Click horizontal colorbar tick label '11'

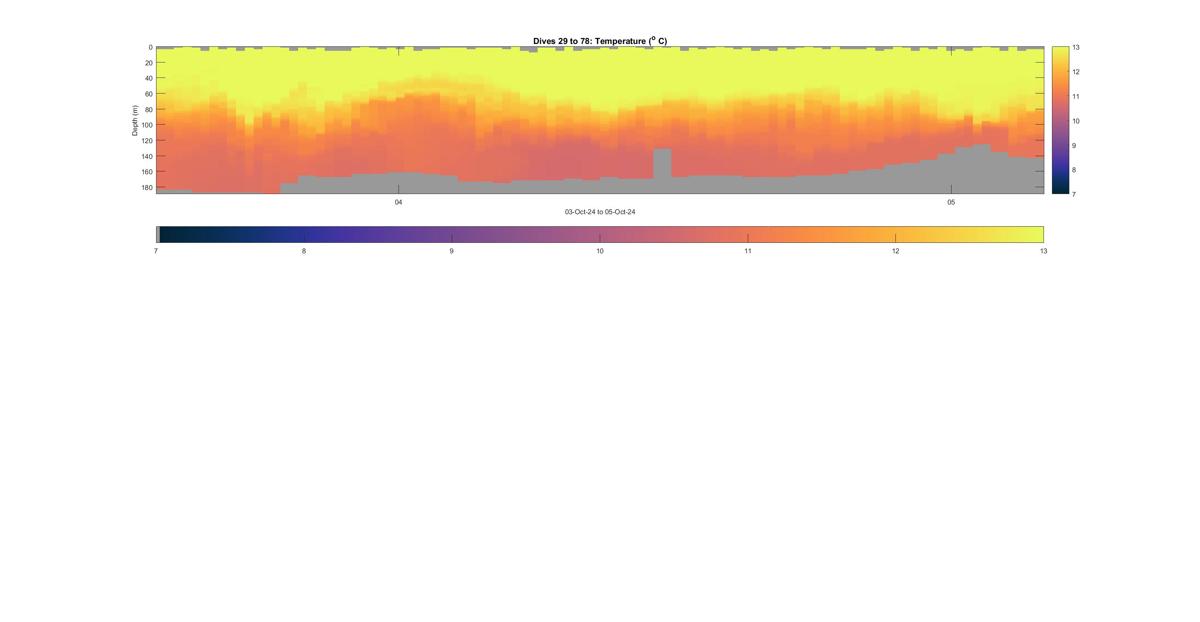pyautogui.click(x=748, y=251)
